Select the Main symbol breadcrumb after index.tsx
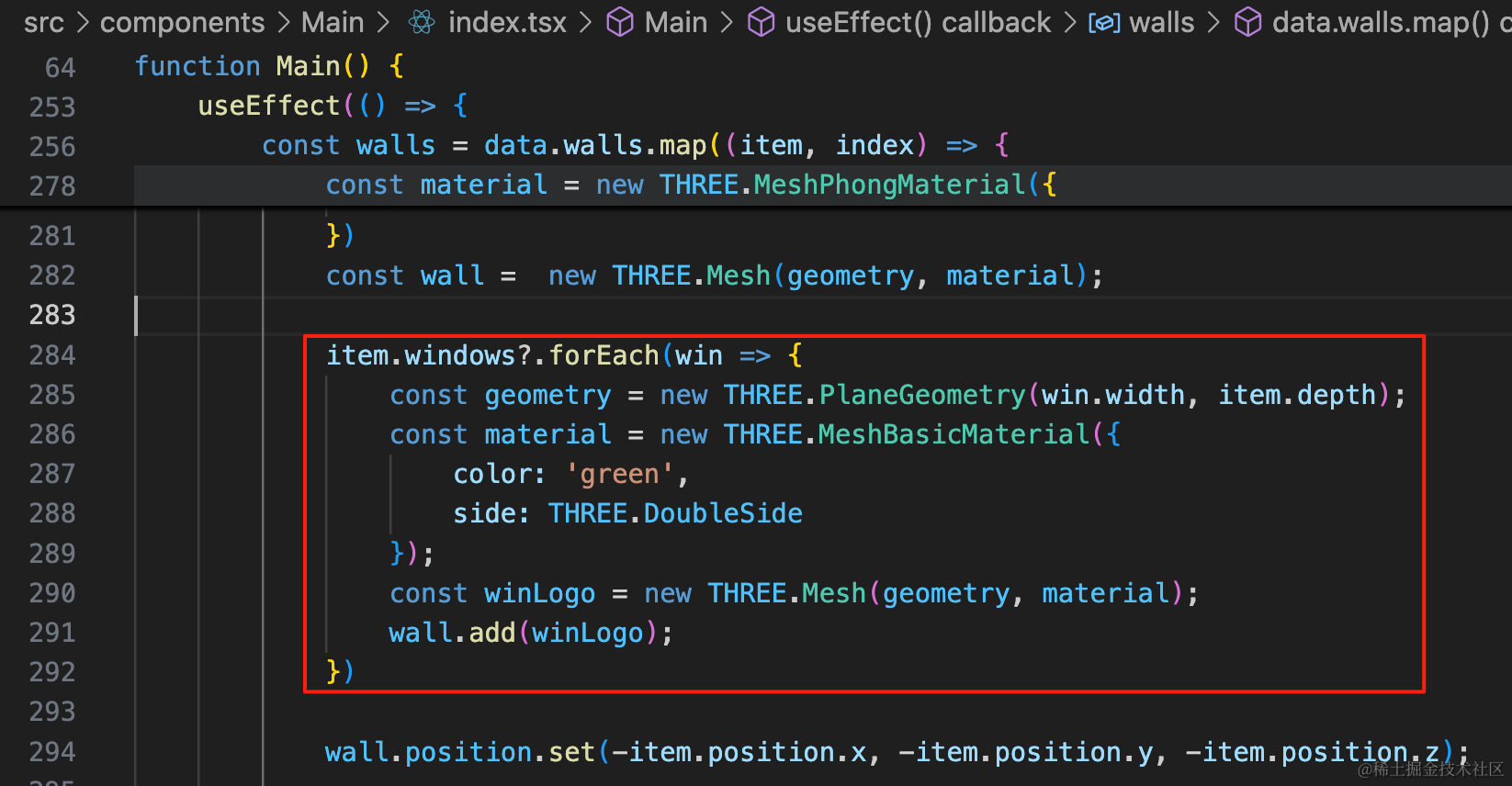Viewport: 1512px width, 786px height. pos(676,22)
